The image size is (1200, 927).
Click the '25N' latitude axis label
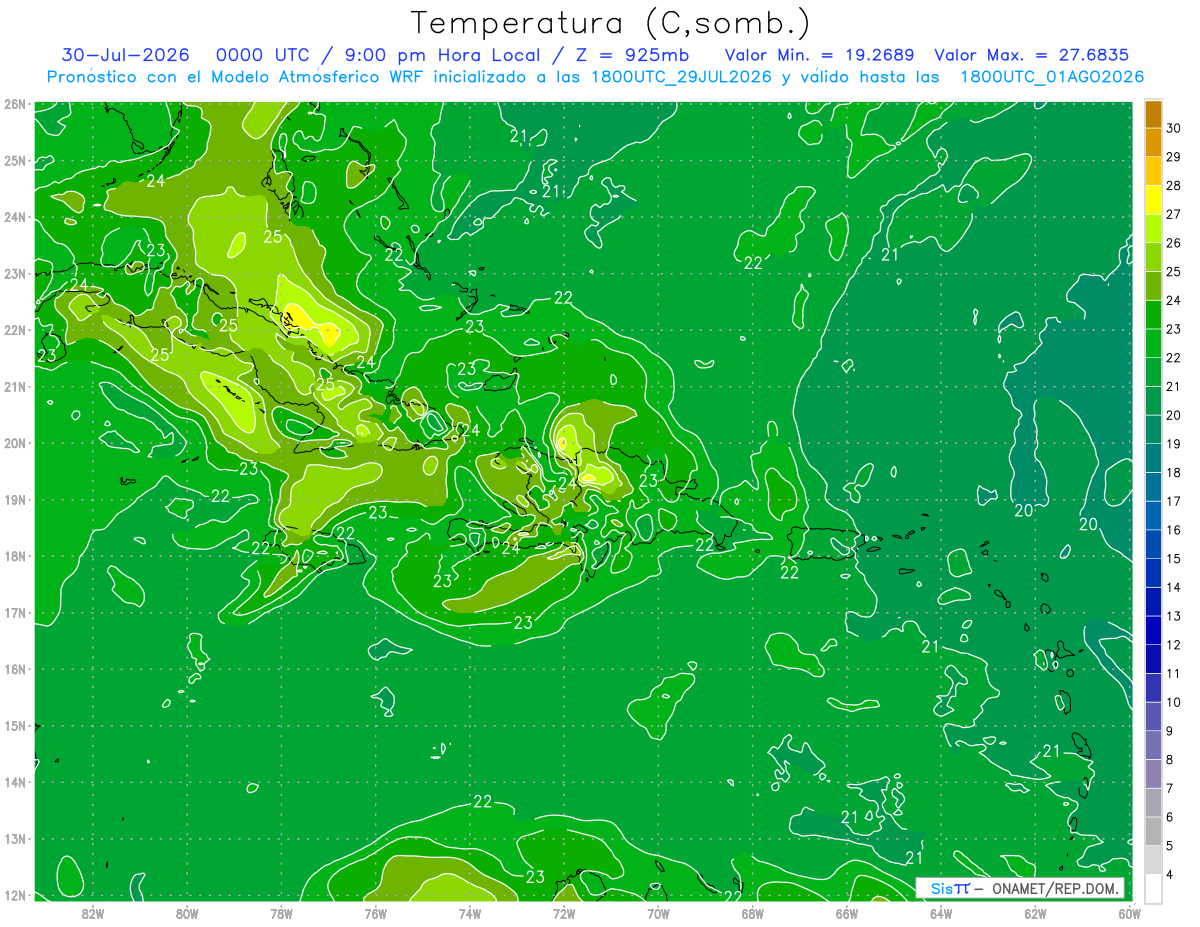tap(14, 160)
